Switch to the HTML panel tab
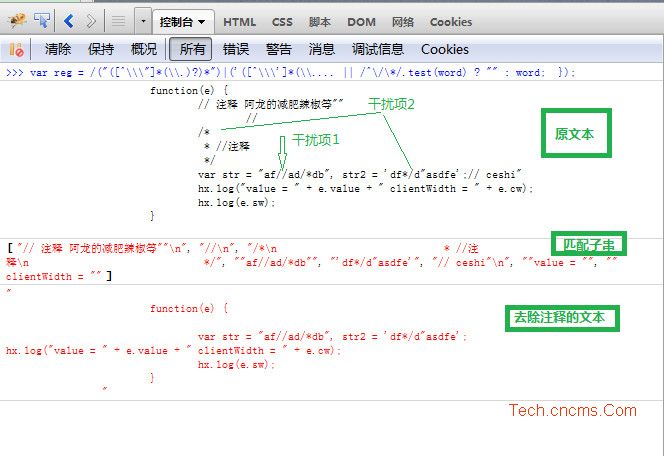The width and height of the screenshot is (664, 456). [240, 21]
